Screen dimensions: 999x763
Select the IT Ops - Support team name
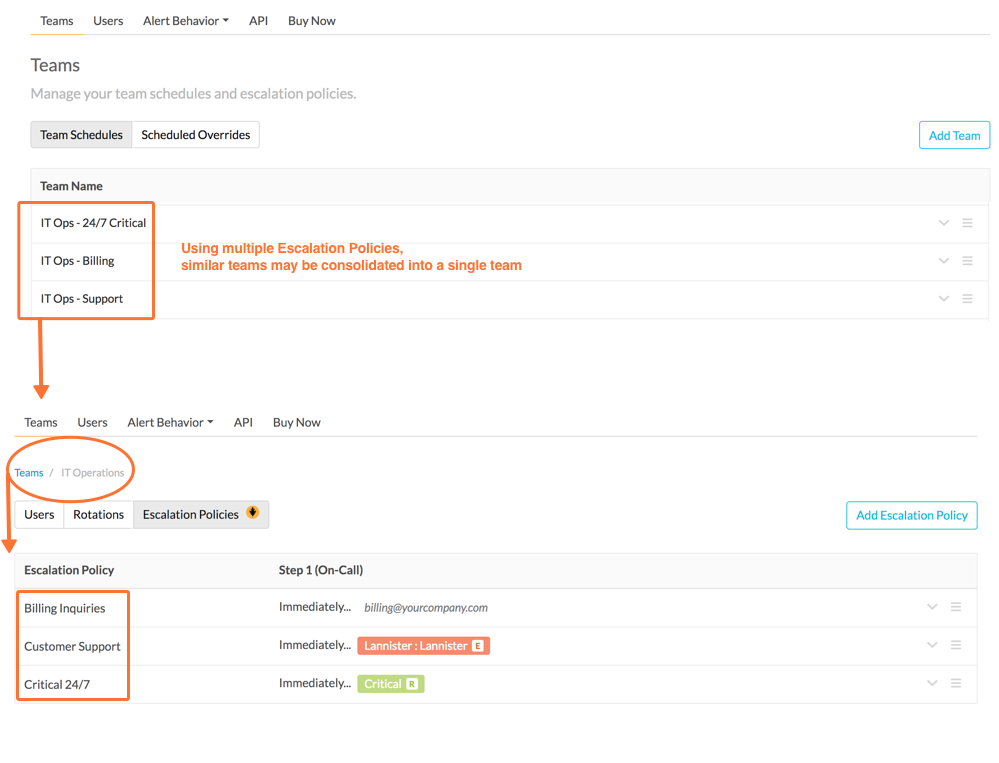pyautogui.click(x=82, y=299)
